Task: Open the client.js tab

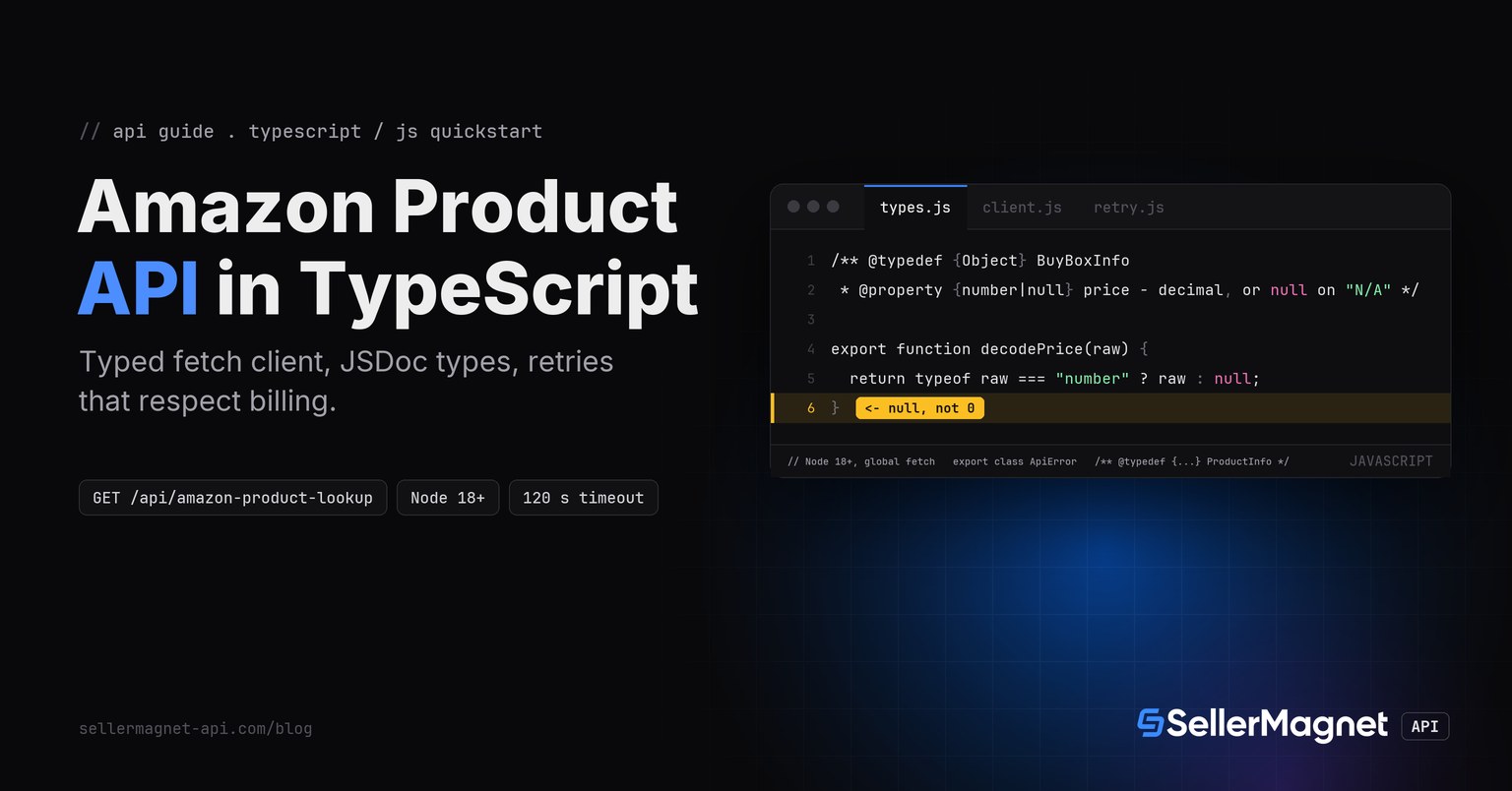Action: tap(1022, 208)
